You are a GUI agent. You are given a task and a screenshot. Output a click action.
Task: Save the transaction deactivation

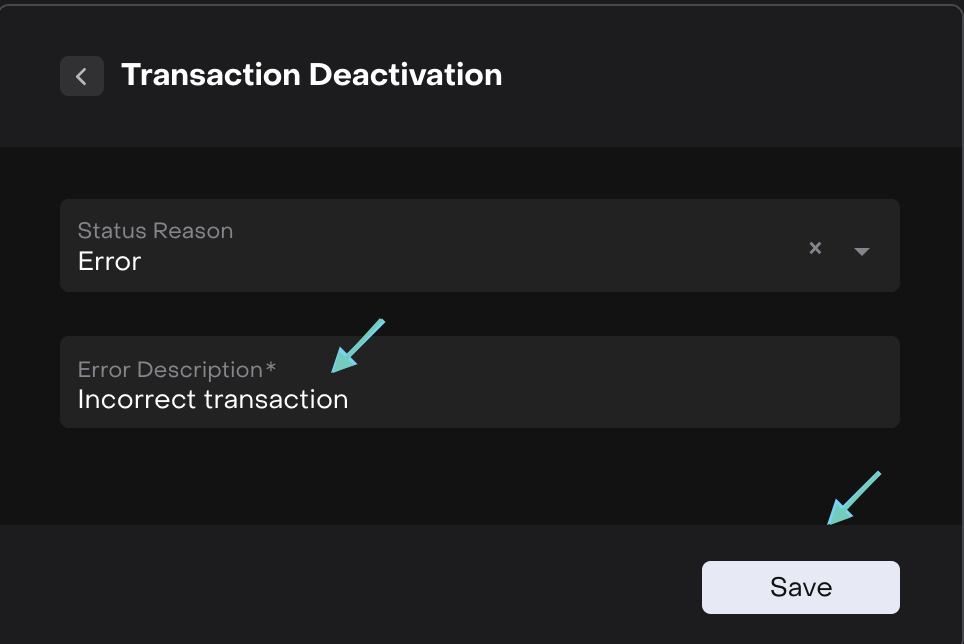tap(800, 587)
